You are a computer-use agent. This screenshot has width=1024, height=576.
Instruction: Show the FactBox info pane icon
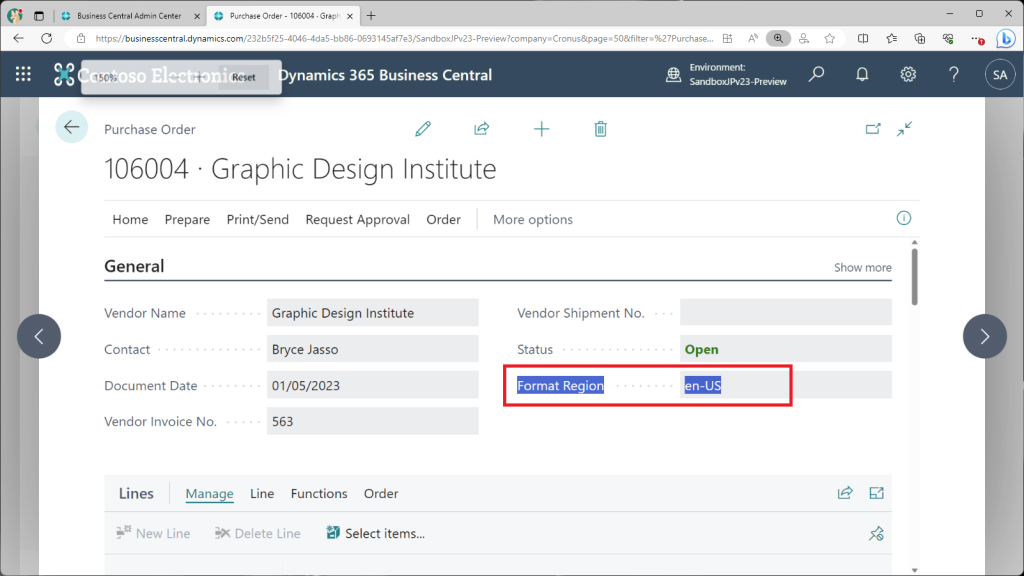[904, 218]
